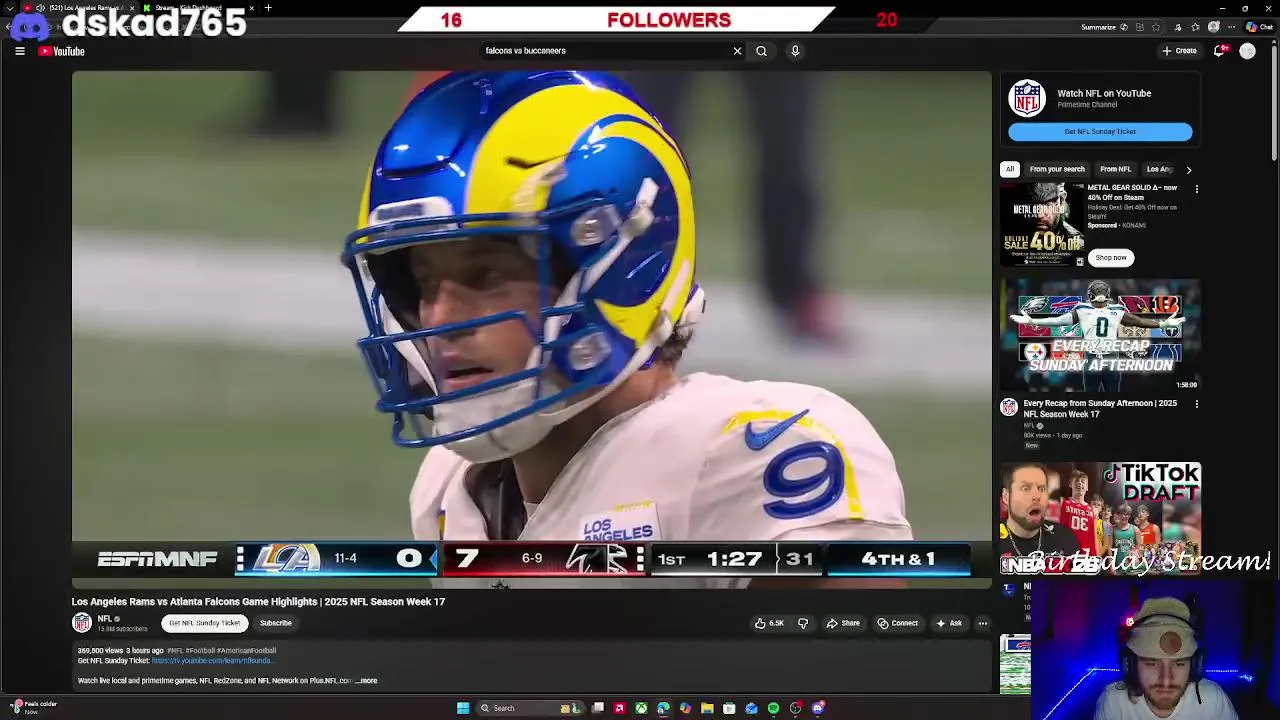Go to the YouTube home logo
Viewport: 1280px width, 720px height.
[x=61, y=51]
